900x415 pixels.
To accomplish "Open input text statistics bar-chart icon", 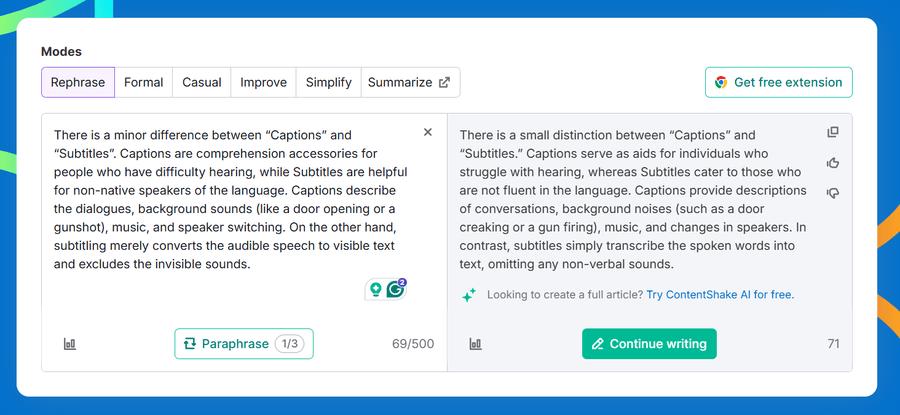I will tap(70, 344).
